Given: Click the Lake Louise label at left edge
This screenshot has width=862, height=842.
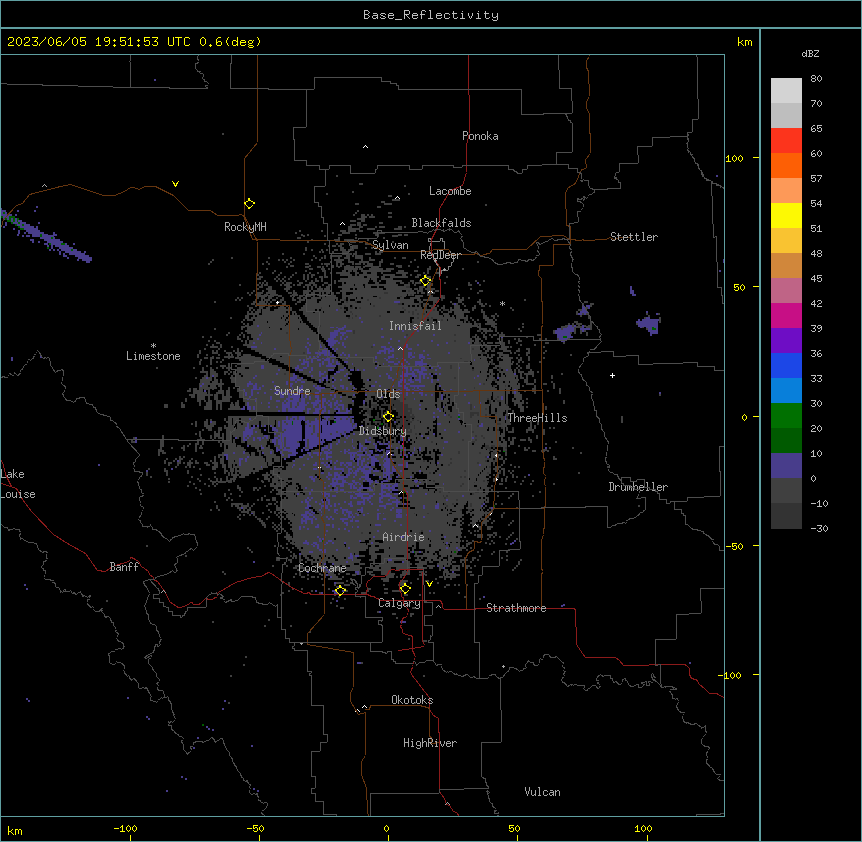Looking at the screenshot, I should (x=18, y=484).
